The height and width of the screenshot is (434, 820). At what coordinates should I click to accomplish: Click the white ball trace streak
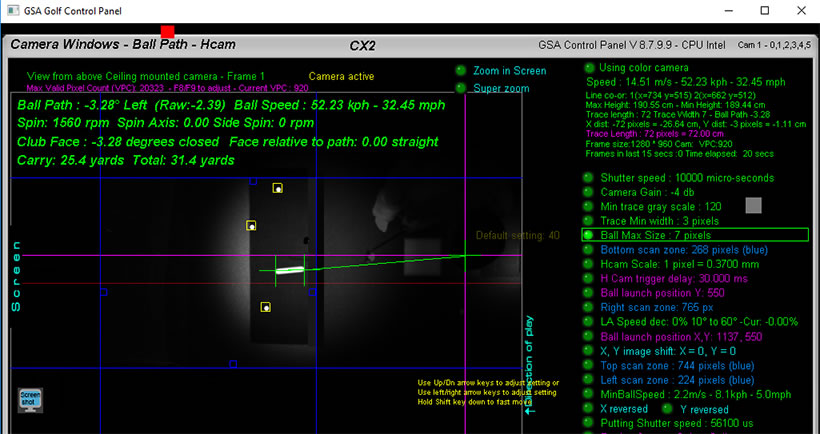pyautogui.click(x=290, y=270)
